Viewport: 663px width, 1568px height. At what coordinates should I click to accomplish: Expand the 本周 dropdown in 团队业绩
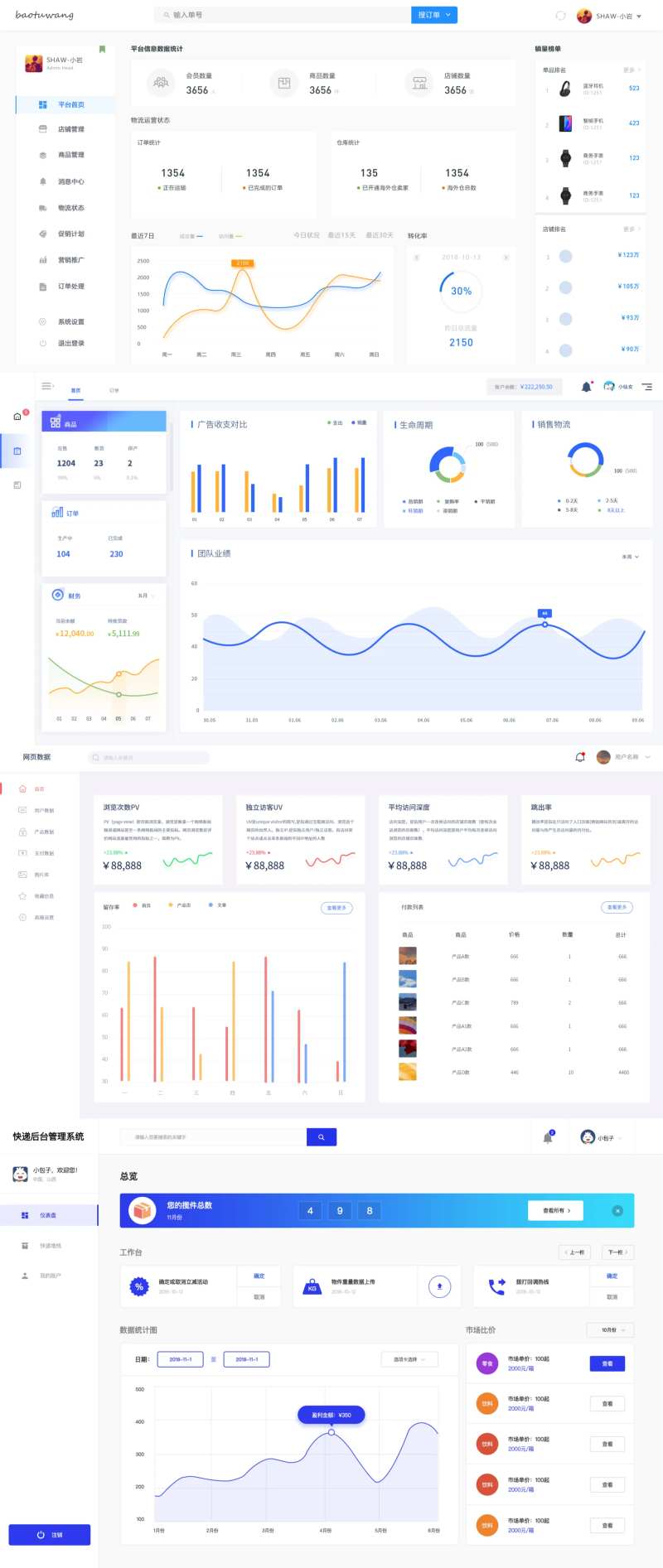tap(631, 557)
